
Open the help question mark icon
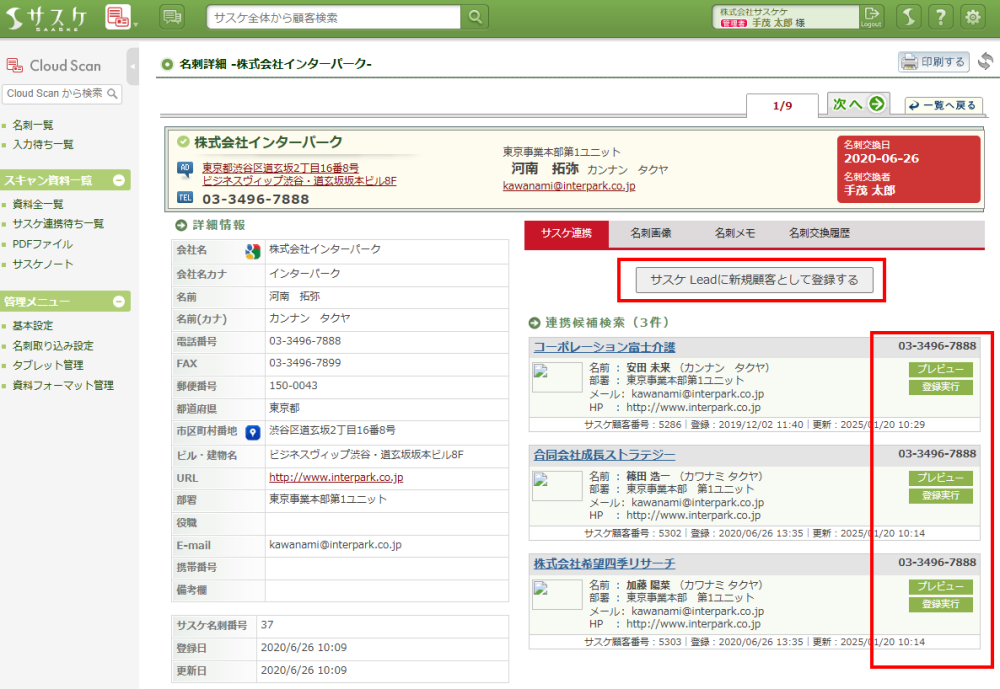940,17
